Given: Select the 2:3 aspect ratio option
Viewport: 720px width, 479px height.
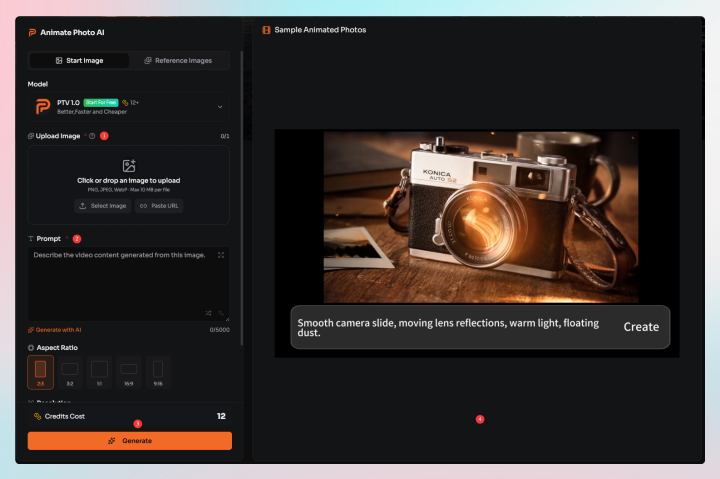Looking at the screenshot, I should point(40,372).
